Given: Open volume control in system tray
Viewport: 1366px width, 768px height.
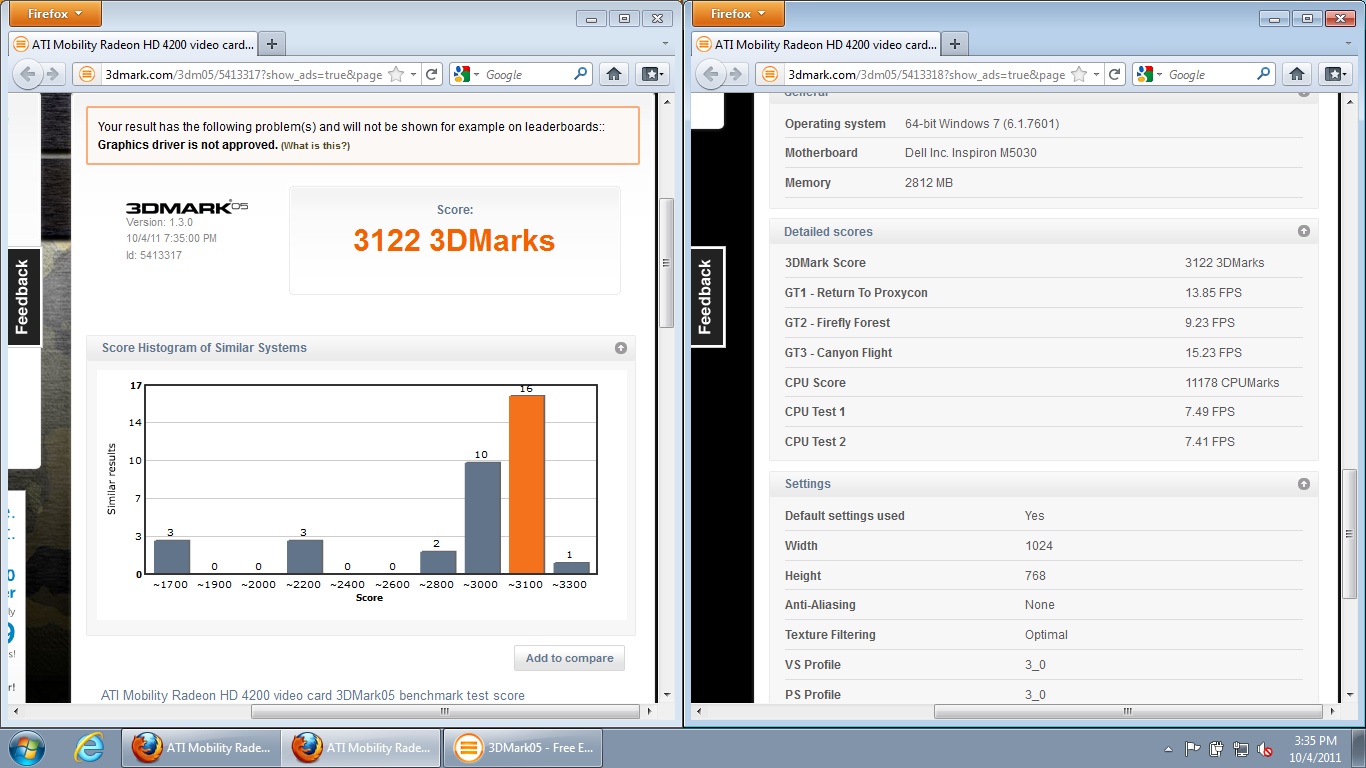Looking at the screenshot, I should coord(1265,749).
